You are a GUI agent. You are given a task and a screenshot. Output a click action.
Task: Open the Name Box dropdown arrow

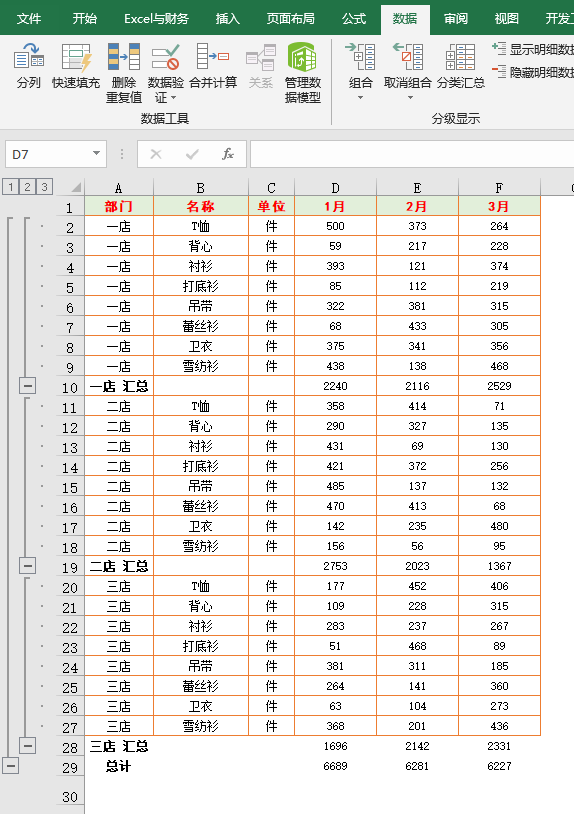(96, 154)
